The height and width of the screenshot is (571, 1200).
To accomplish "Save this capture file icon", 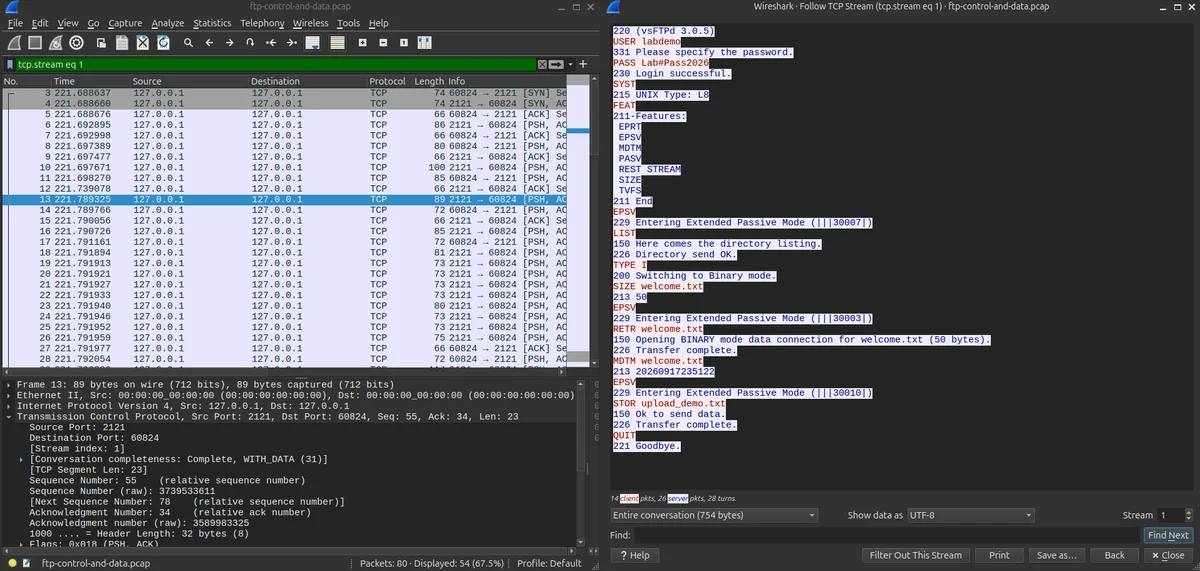I will [x=122, y=43].
